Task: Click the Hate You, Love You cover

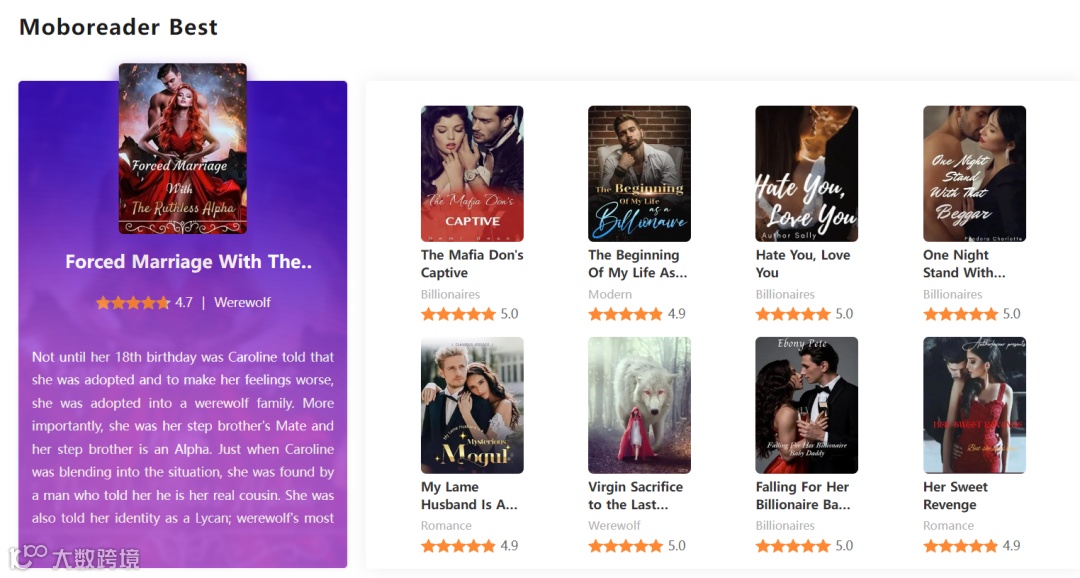Action: click(x=807, y=173)
